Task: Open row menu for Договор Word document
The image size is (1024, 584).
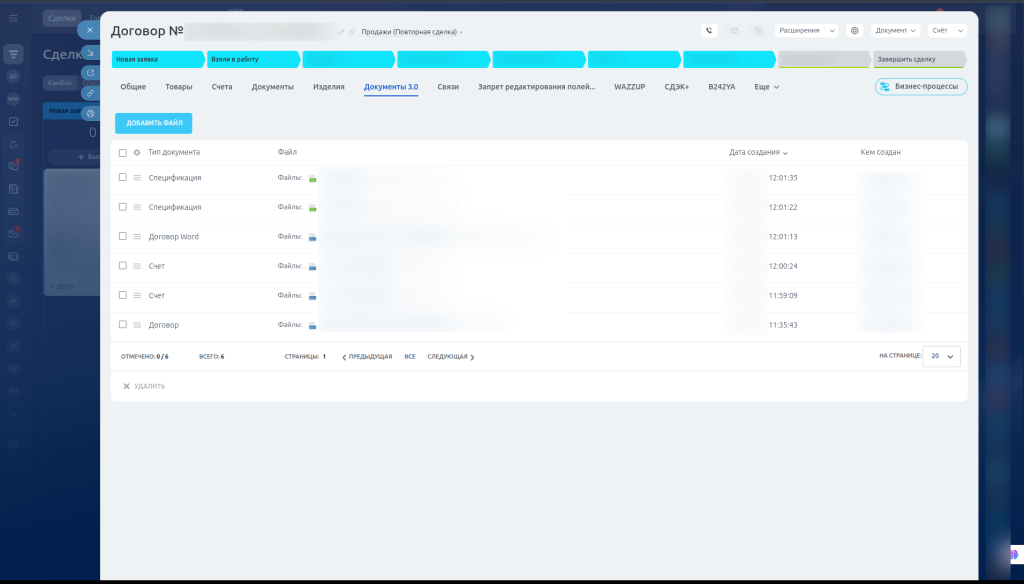Action: pyautogui.click(x=137, y=237)
